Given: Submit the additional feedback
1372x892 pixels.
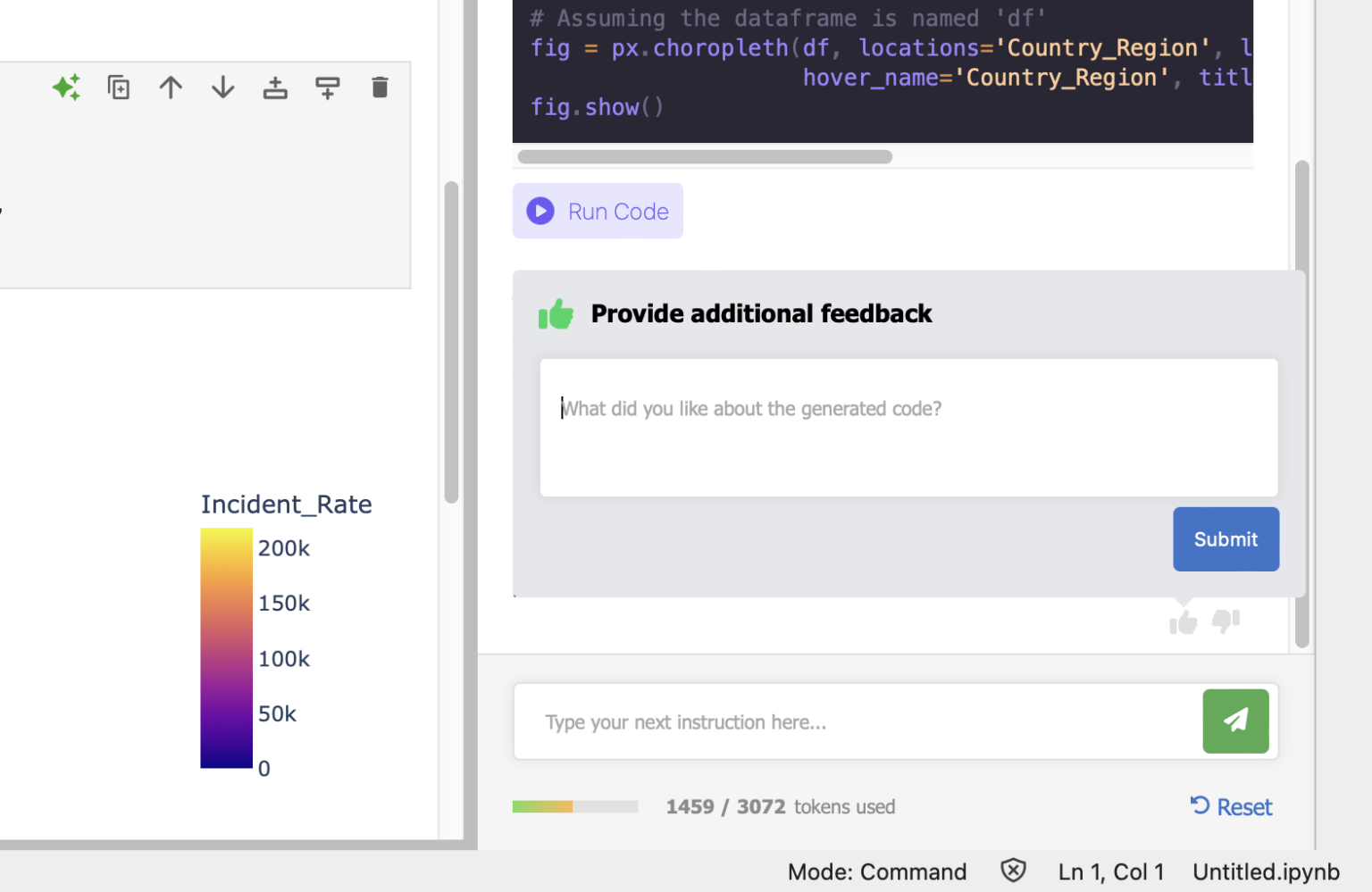Looking at the screenshot, I should [x=1225, y=538].
